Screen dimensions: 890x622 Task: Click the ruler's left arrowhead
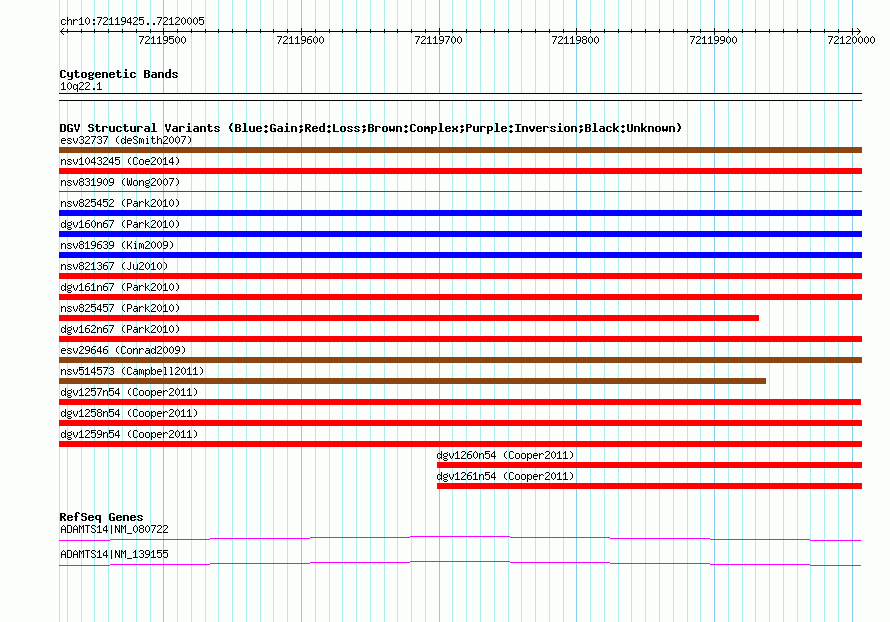click(62, 32)
